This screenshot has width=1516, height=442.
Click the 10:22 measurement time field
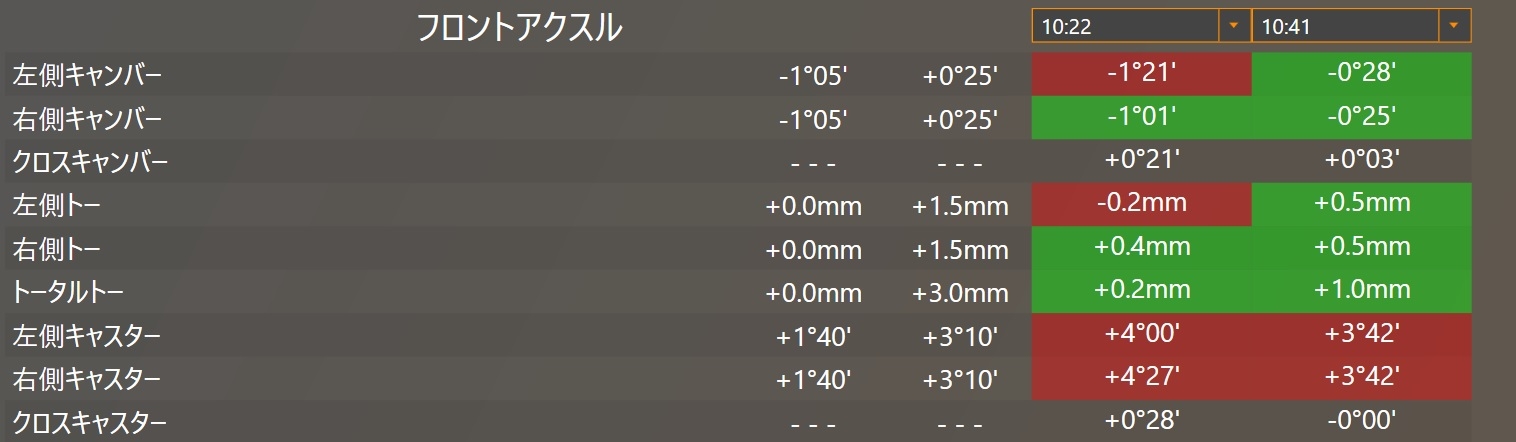pos(1125,26)
